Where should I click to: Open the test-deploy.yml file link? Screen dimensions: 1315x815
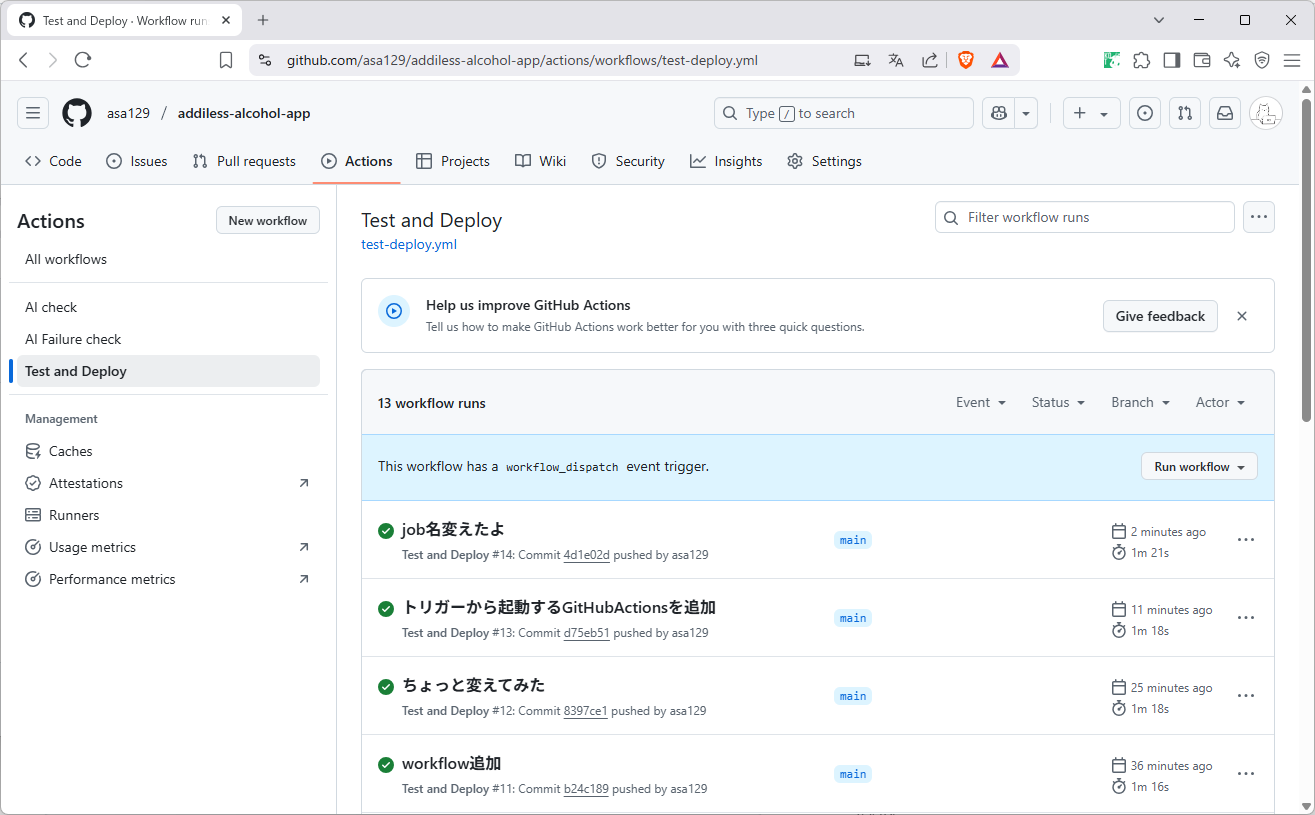coord(409,244)
